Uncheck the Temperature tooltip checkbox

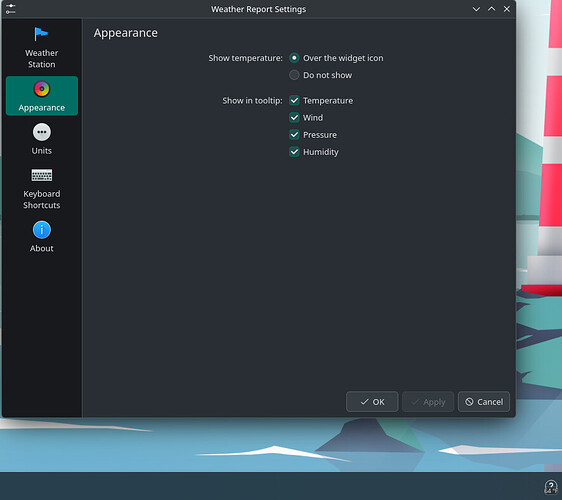[x=294, y=100]
